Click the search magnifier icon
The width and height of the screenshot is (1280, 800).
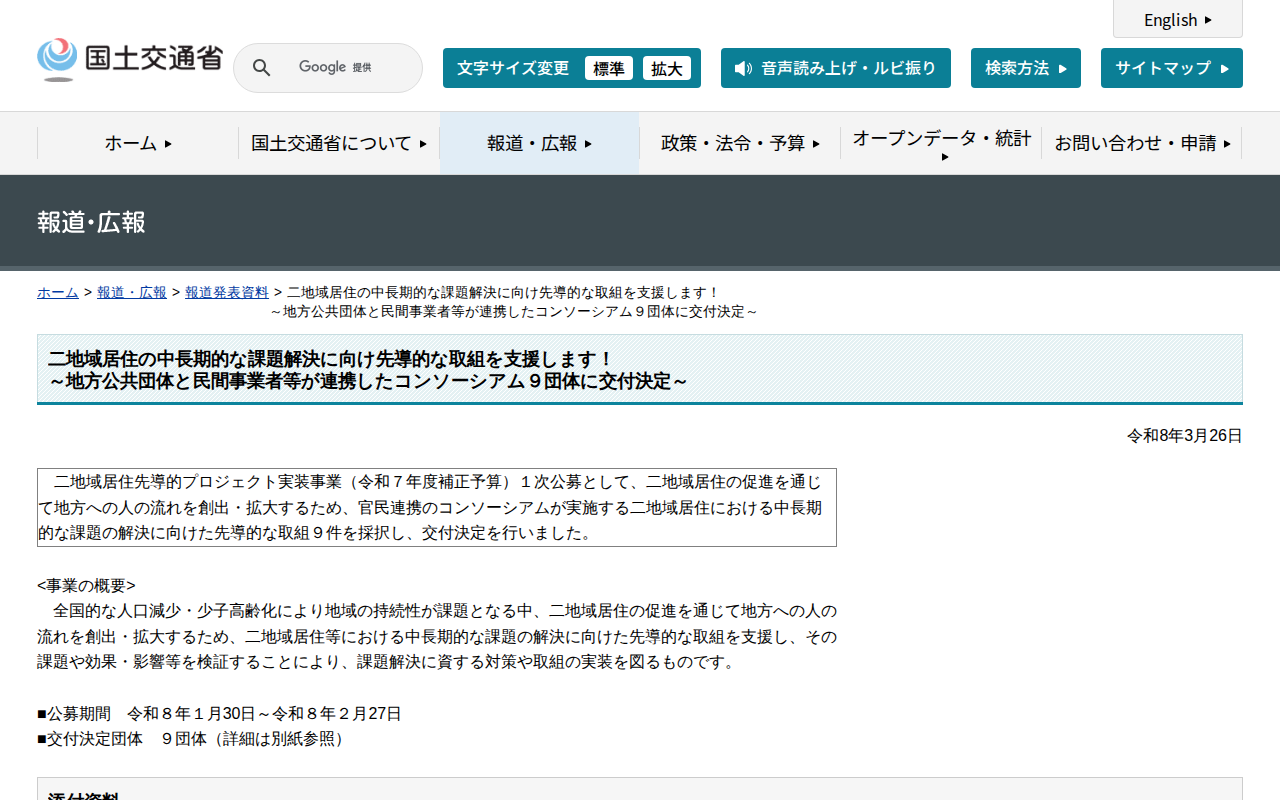(261, 68)
